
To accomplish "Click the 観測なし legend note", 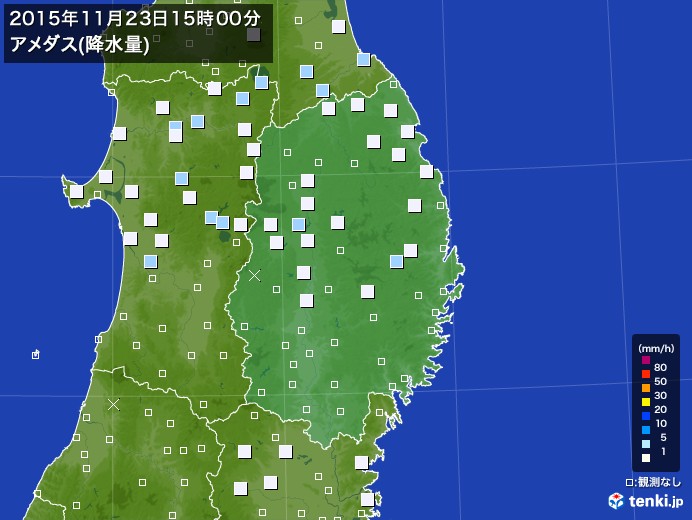I will click(x=653, y=482).
